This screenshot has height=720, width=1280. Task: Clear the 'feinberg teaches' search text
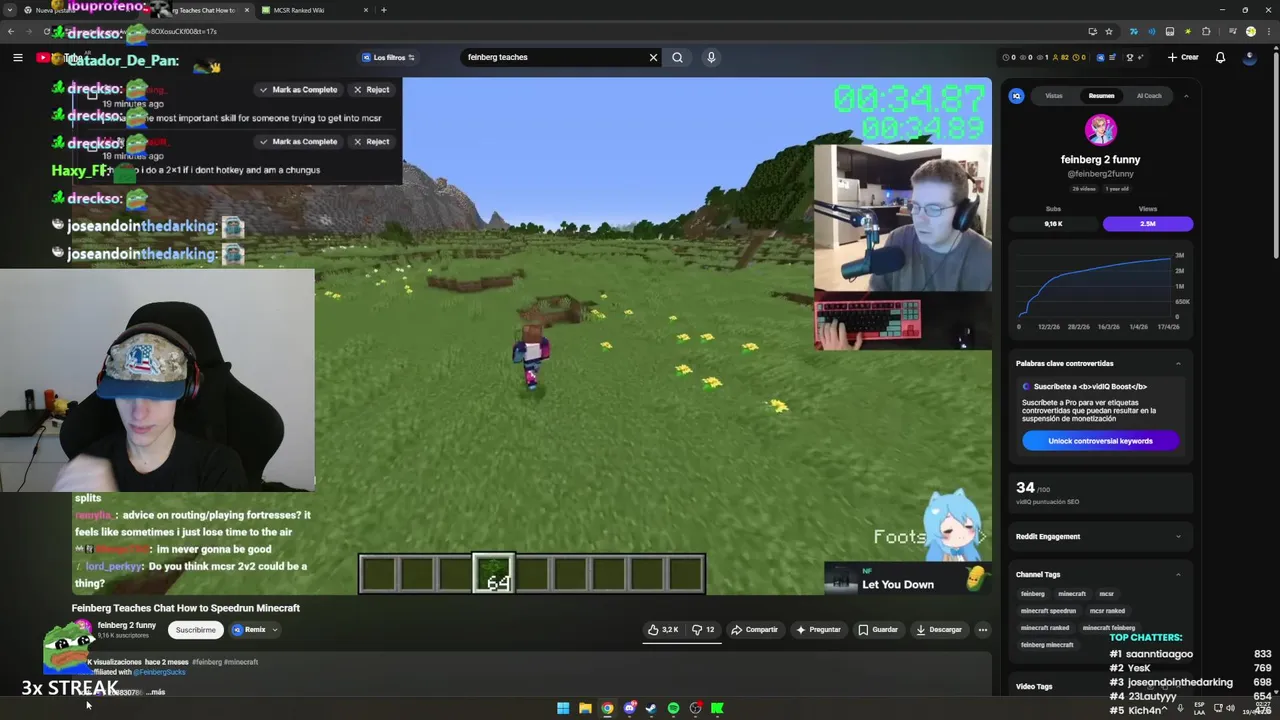[653, 57]
